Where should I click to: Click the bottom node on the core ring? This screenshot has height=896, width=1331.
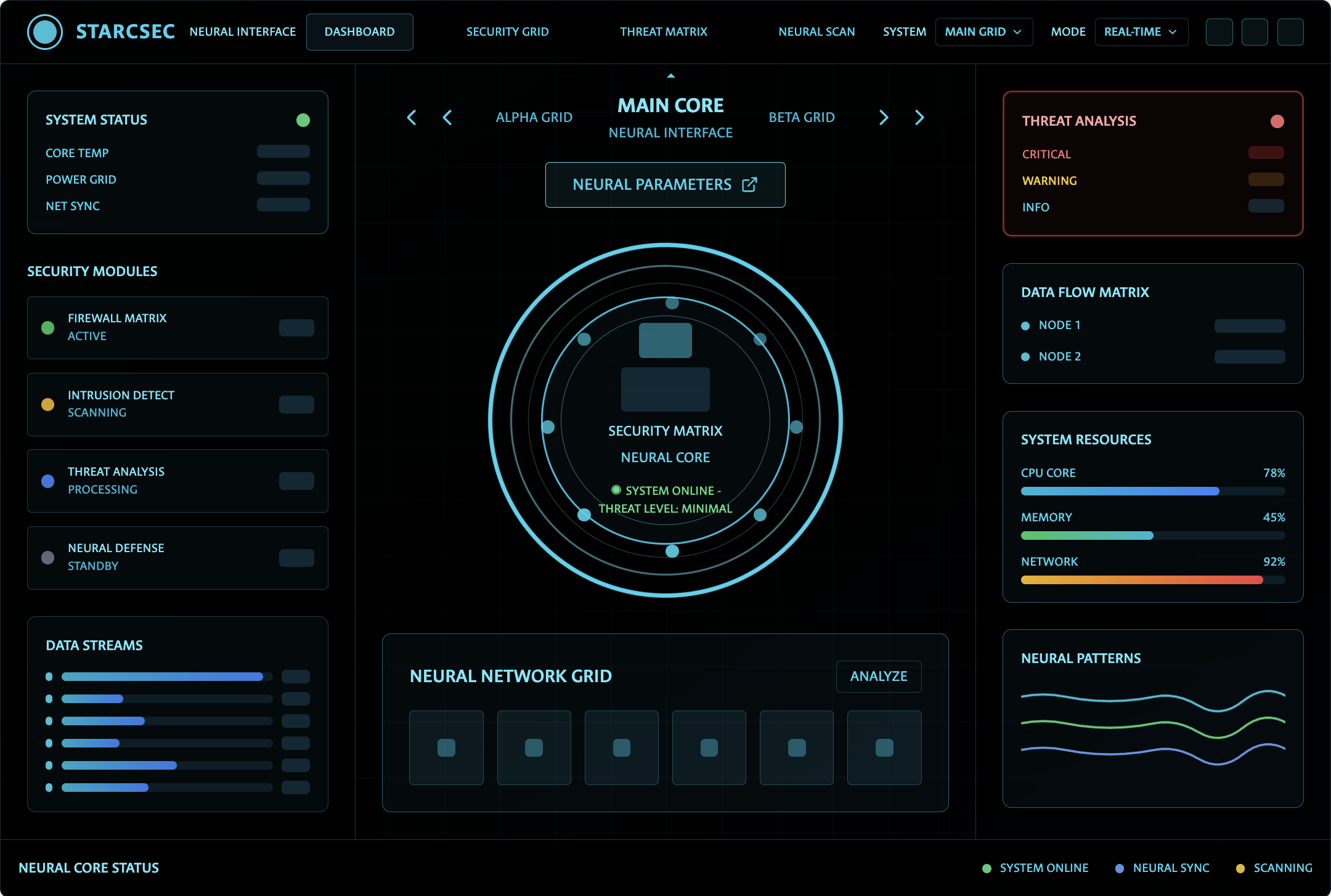tap(672, 551)
